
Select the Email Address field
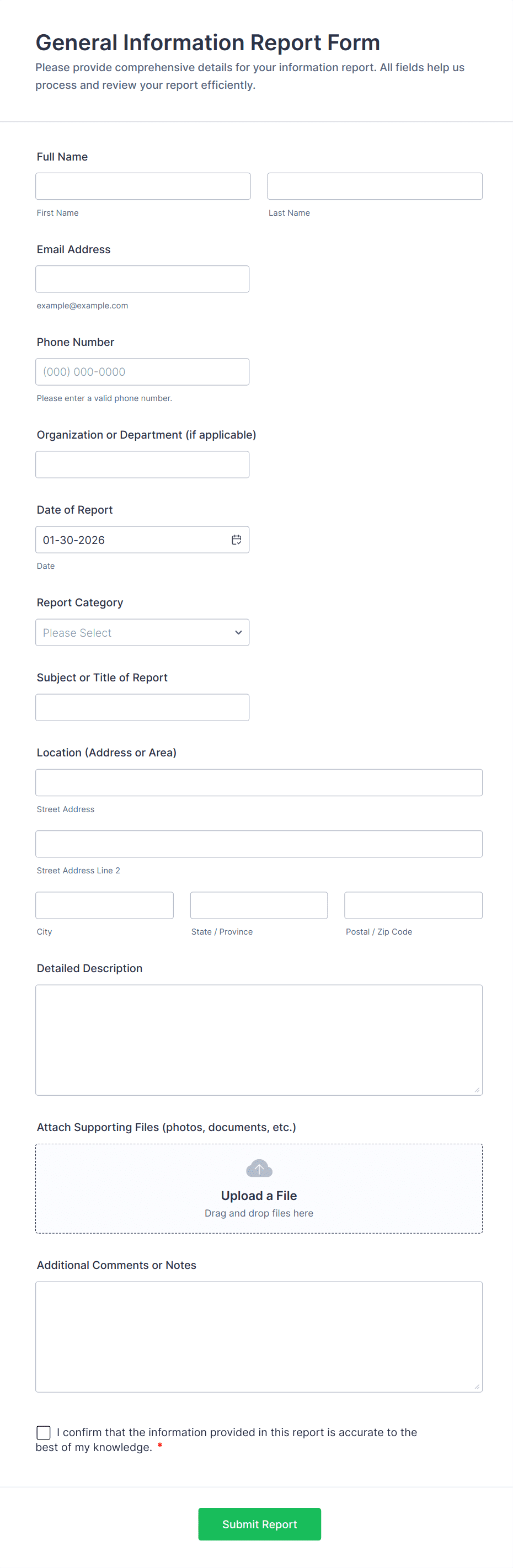pyautogui.click(x=142, y=279)
